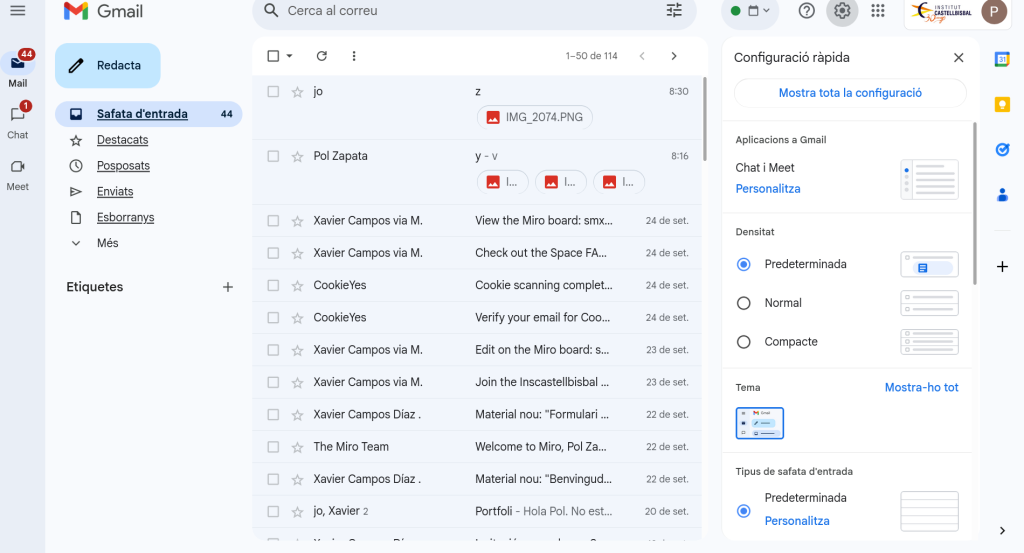Open Google Keep side panel
Image resolution: width=1024 pixels, height=553 pixels.
click(1002, 104)
